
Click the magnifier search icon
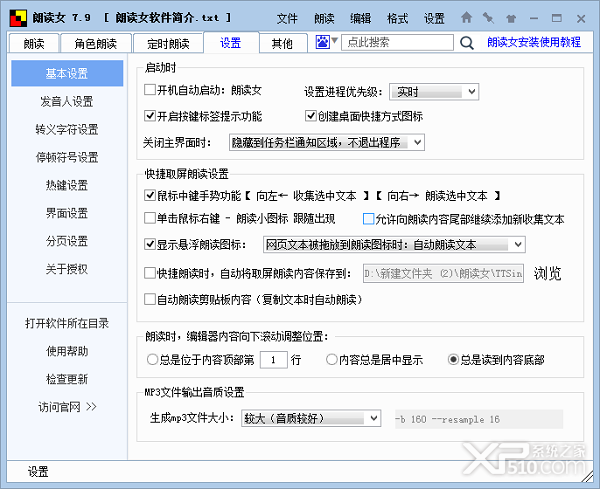pyautogui.click(x=466, y=42)
